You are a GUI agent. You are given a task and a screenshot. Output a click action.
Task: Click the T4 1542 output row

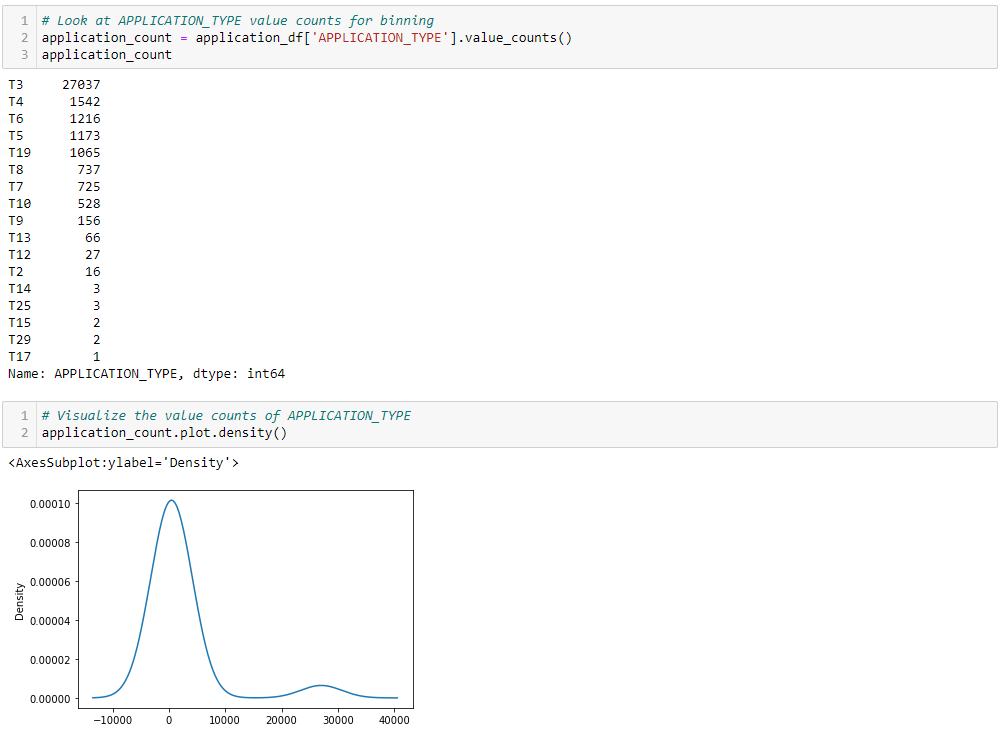coord(54,102)
